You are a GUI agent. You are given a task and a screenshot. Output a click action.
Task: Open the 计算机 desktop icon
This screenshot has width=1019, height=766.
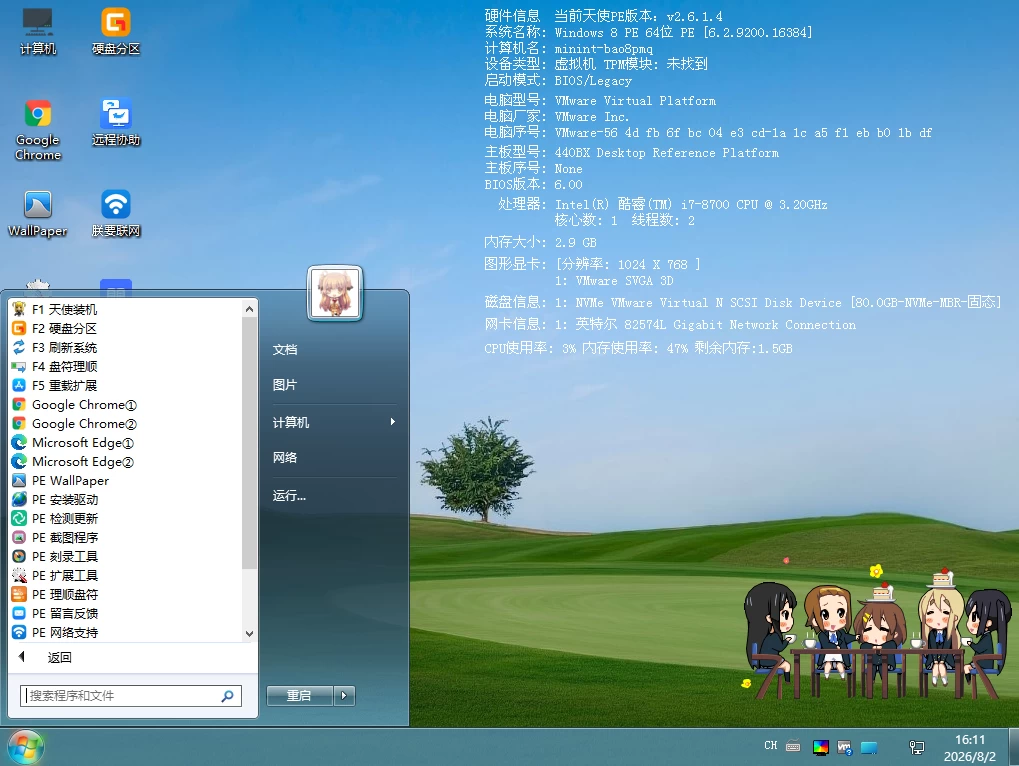click(x=38, y=31)
